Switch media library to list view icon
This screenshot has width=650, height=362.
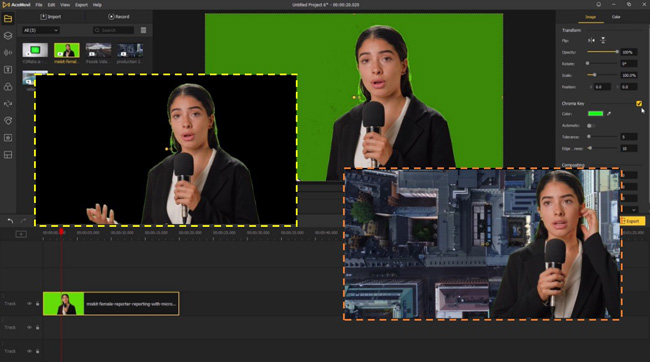pos(143,30)
